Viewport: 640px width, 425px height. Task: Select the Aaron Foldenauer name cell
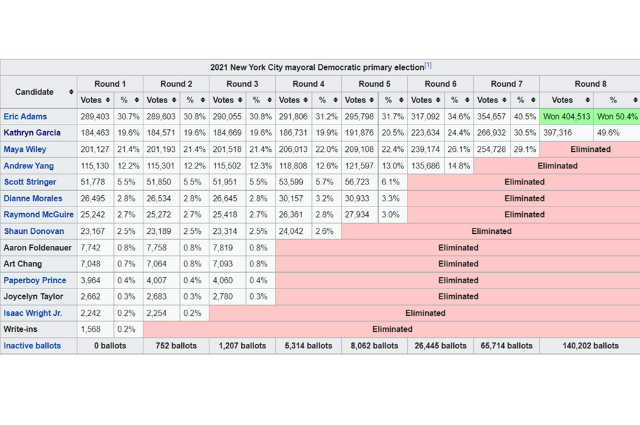pos(39,248)
